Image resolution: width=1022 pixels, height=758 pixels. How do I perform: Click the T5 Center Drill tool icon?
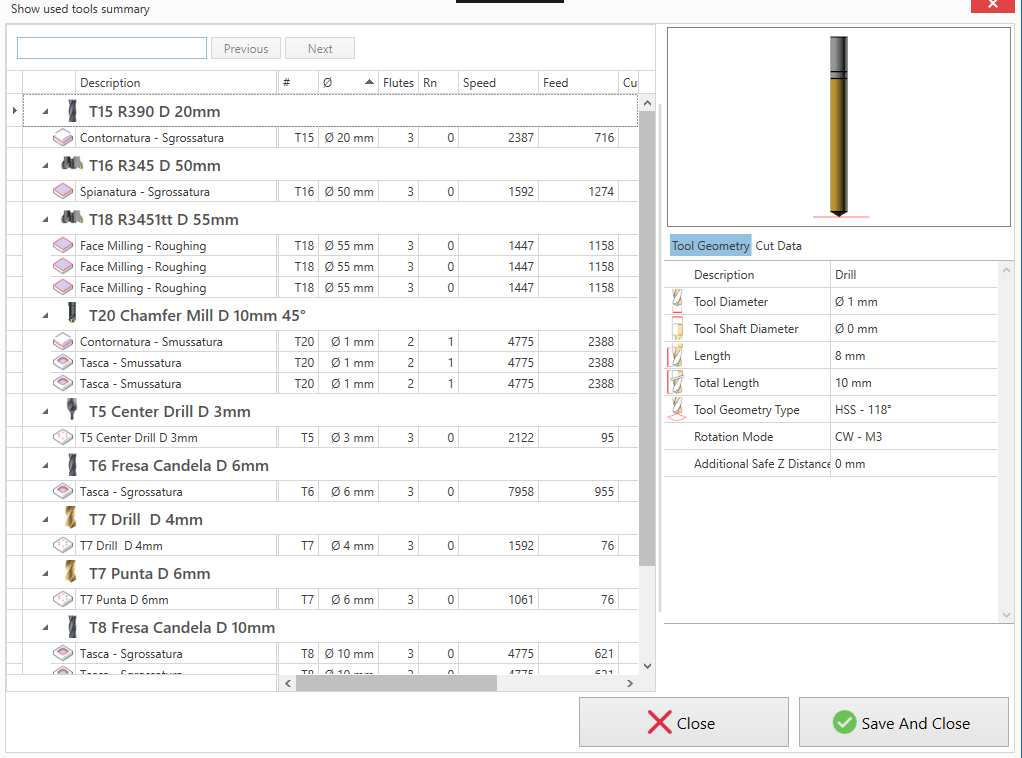pyautogui.click(x=71, y=411)
